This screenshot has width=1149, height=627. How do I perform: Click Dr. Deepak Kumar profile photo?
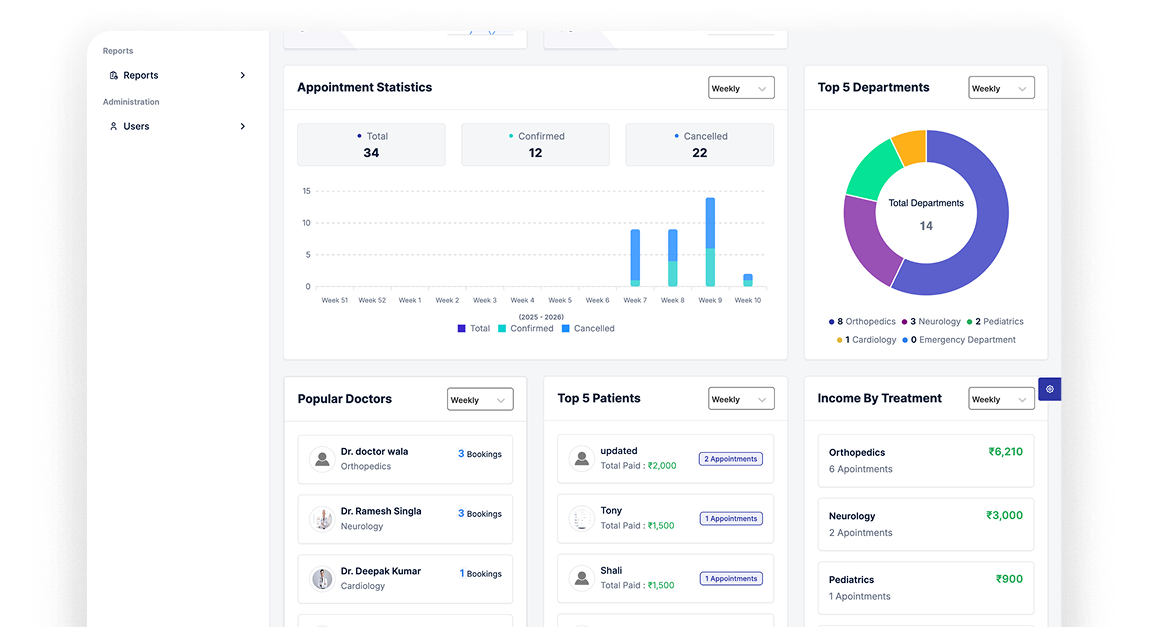coord(322,579)
